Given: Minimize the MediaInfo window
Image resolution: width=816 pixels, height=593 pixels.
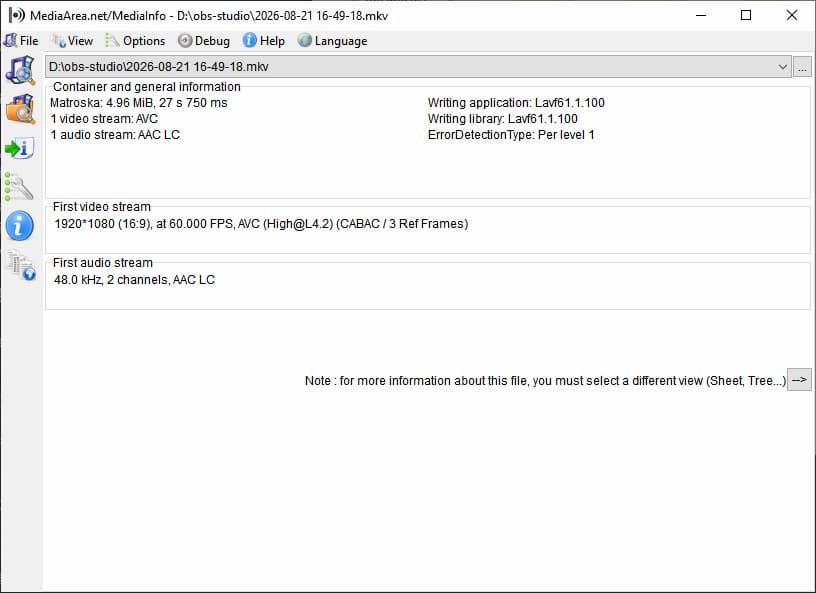Looking at the screenshot, I should 701,15.
